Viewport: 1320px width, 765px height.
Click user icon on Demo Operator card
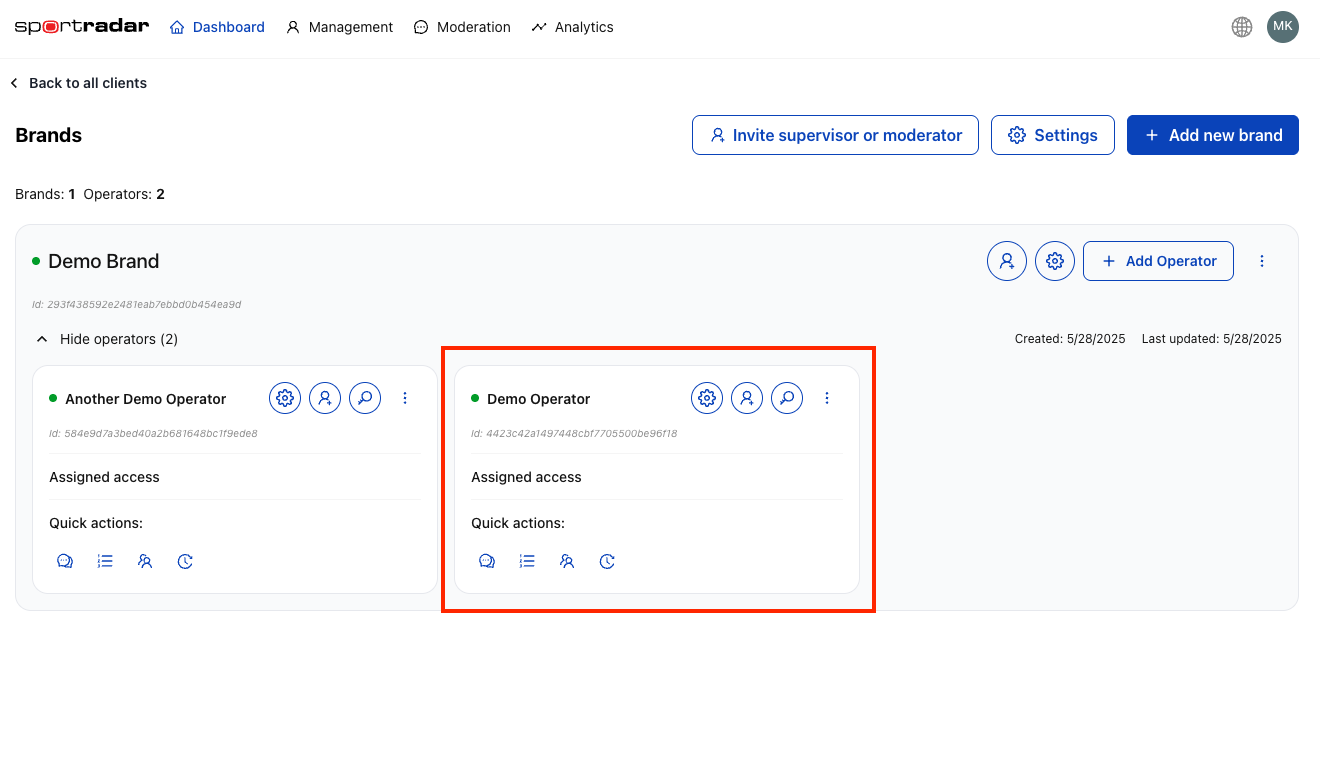pos(747,398)
